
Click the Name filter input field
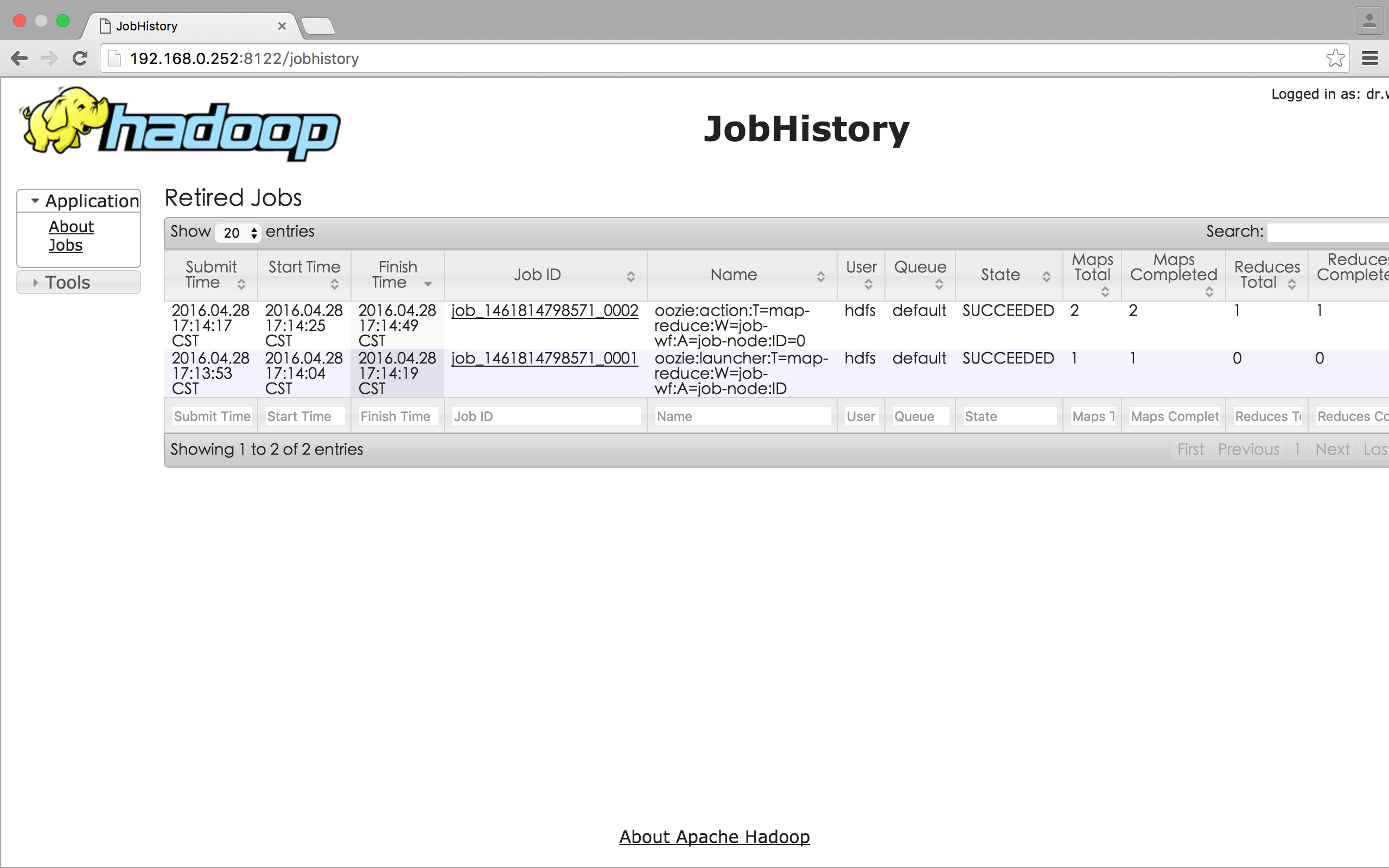click(742, 416)
